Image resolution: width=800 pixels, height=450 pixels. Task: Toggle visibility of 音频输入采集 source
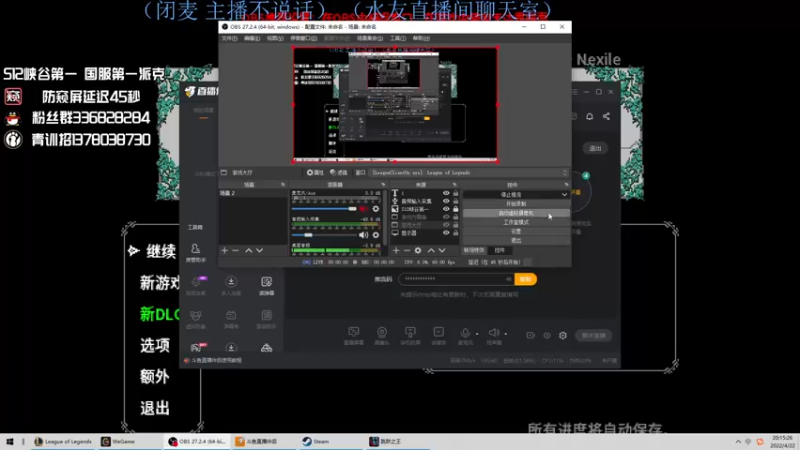coord(446,201)
